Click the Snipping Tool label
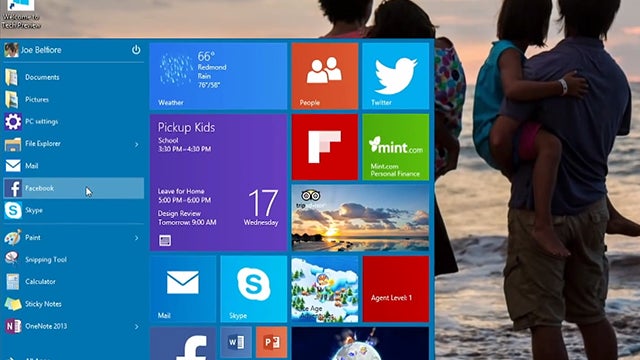640x360 pixels. tap(46, 260)
